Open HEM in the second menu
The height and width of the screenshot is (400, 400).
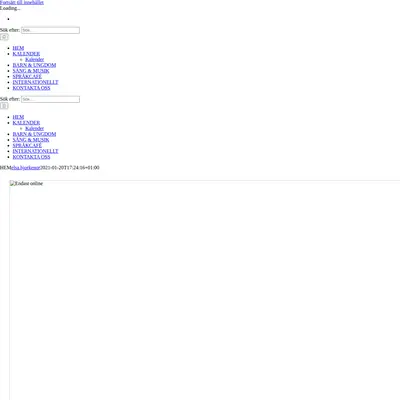pos(18,117)
